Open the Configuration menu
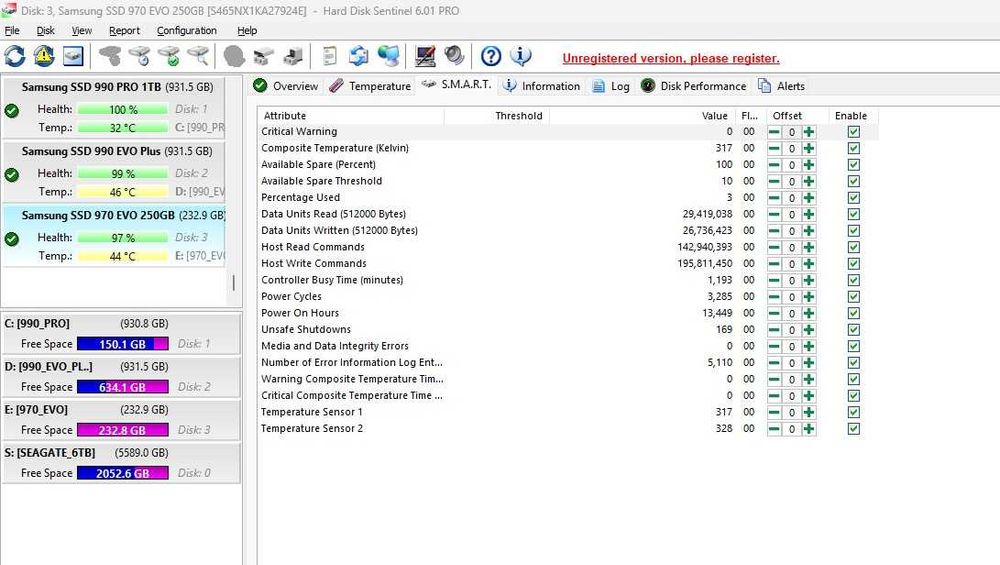 pyautogui.click(x=187, y=31)
